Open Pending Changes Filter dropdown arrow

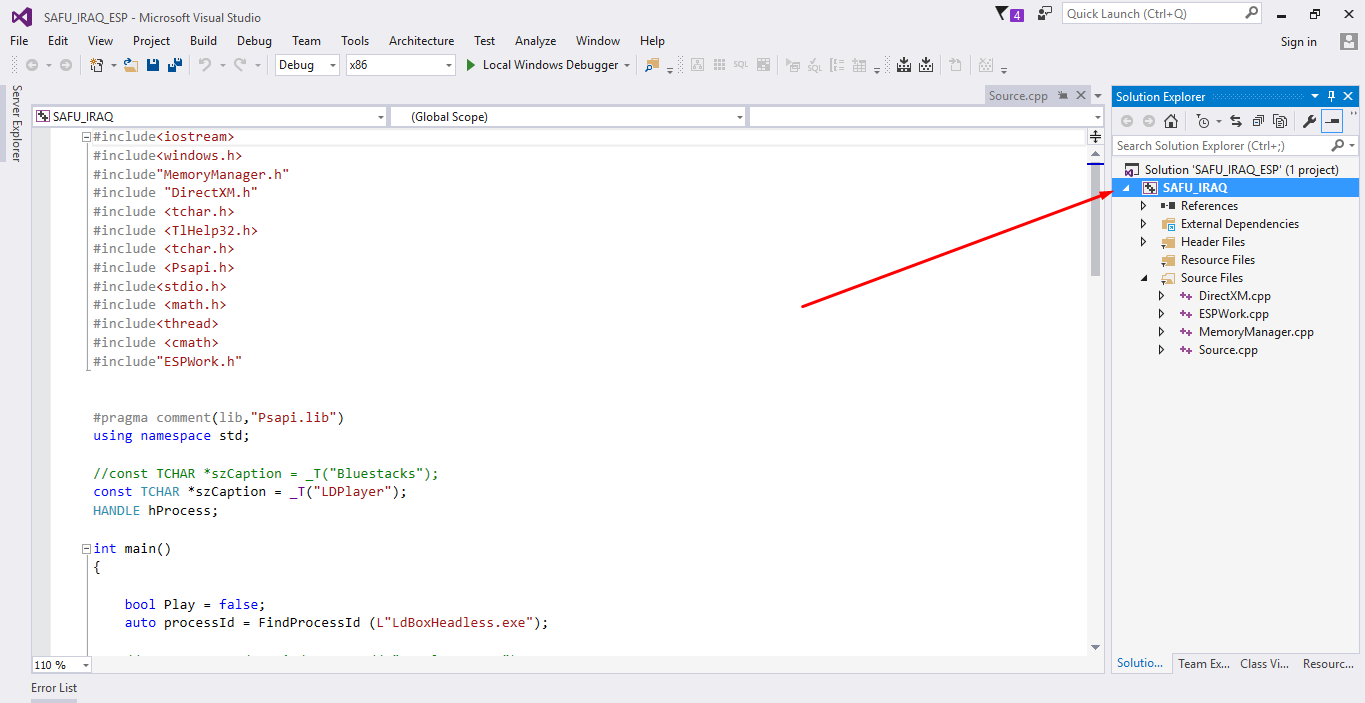click(1217, 121)
